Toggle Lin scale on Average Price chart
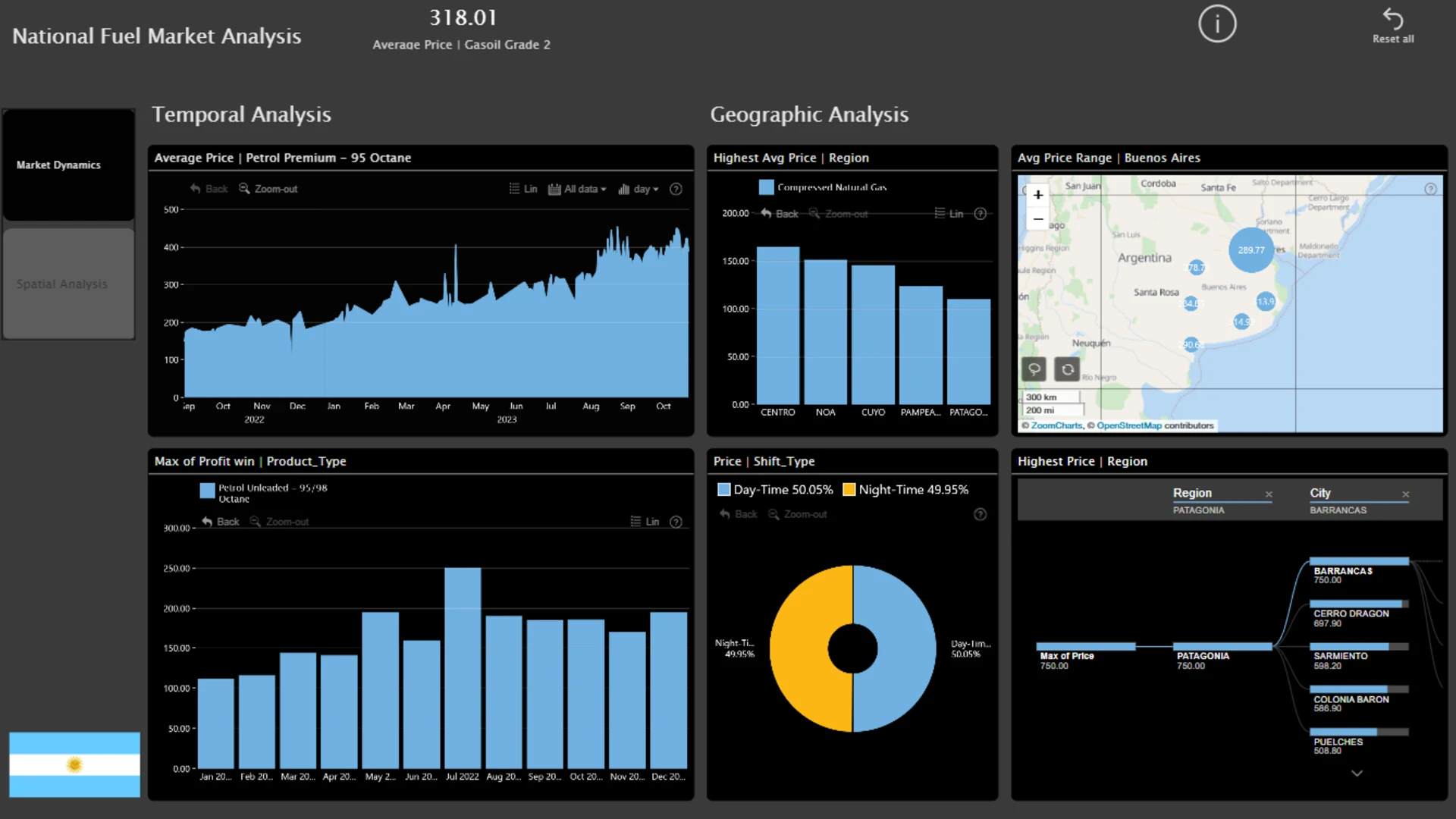This screenshot has height=819, width=1456. coord(523,189)
